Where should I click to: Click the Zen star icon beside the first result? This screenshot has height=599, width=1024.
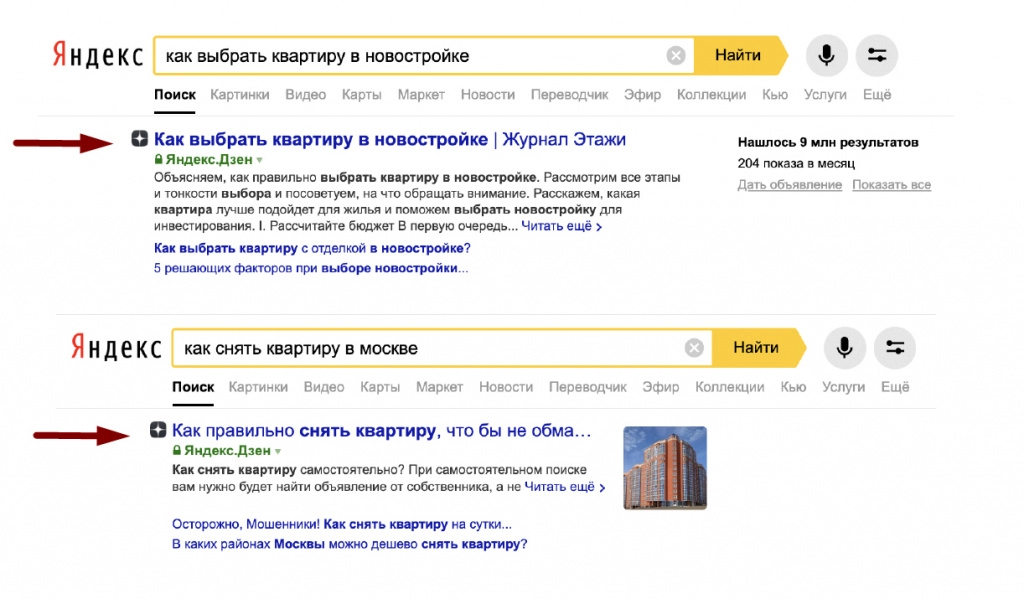tap(139, 139)
